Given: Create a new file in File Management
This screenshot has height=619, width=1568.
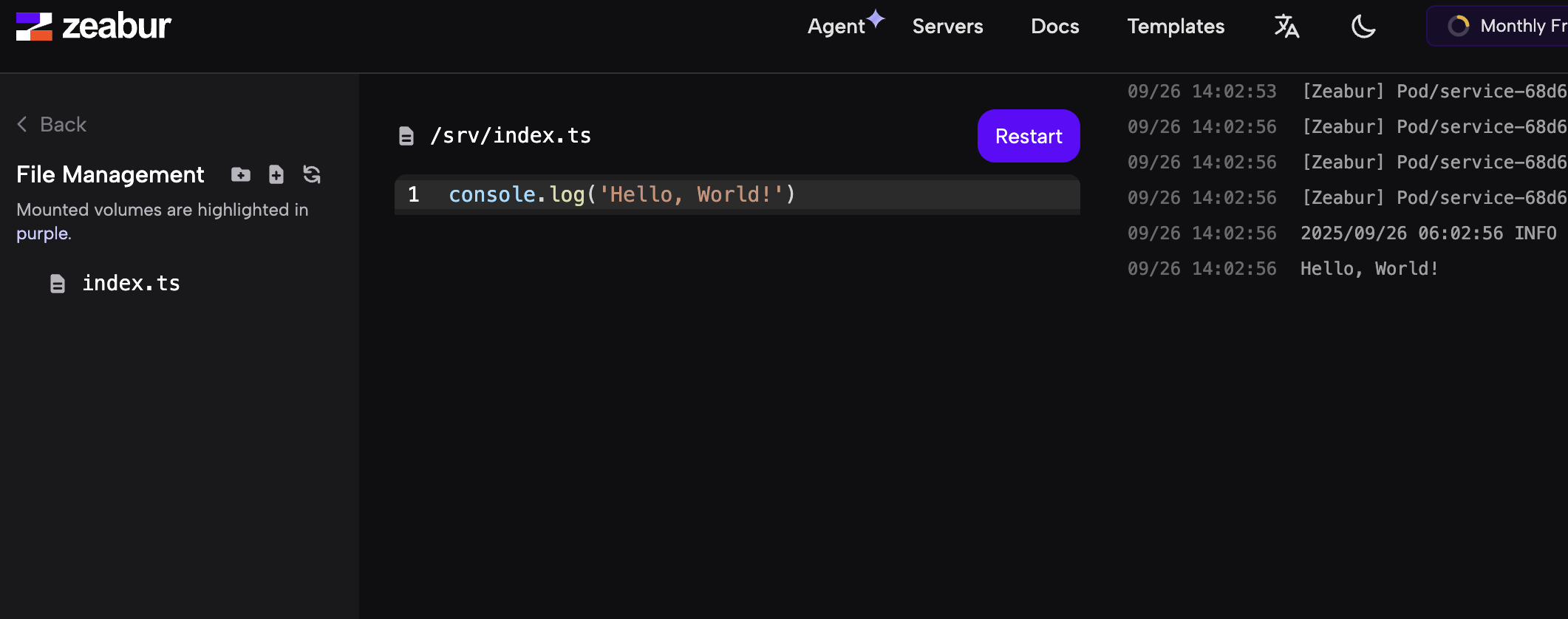Looking at the screenshot, I should (x=276, y=174).
